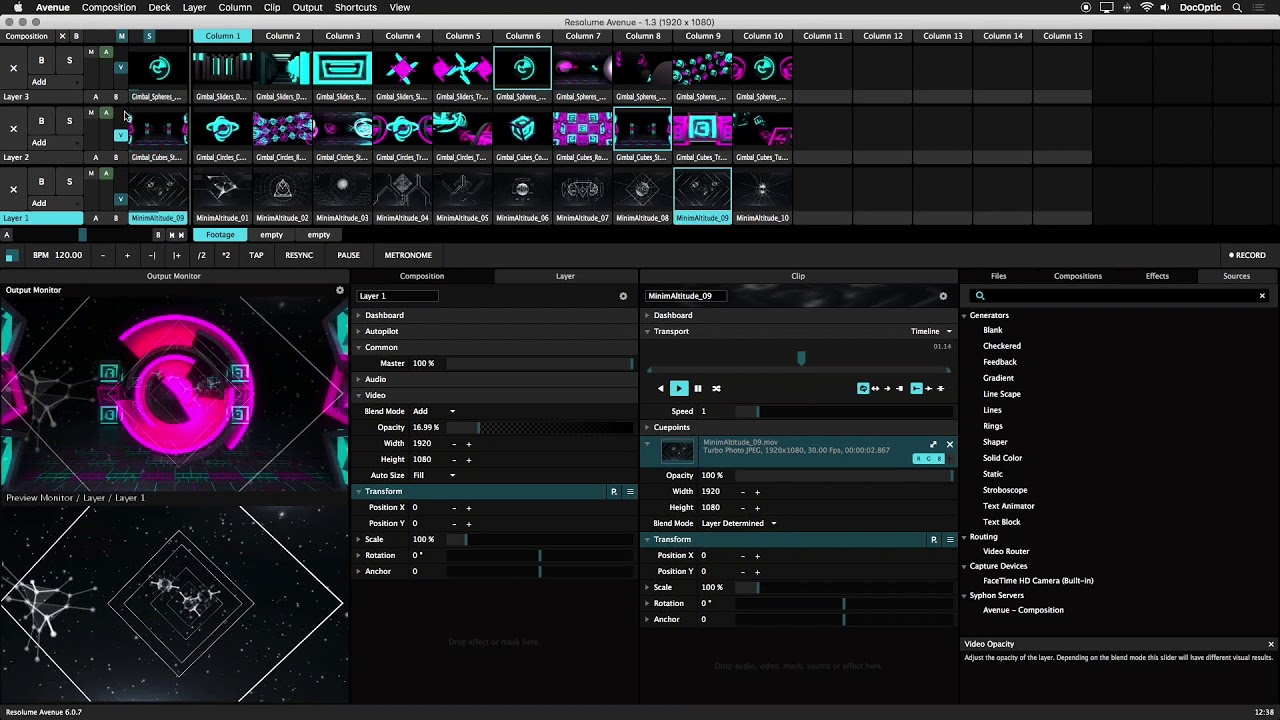This screenshot has width=1280, height=720.
Task: Jump to next deck arrow icon
Action: pyautogui.click(x=182, y=235)
